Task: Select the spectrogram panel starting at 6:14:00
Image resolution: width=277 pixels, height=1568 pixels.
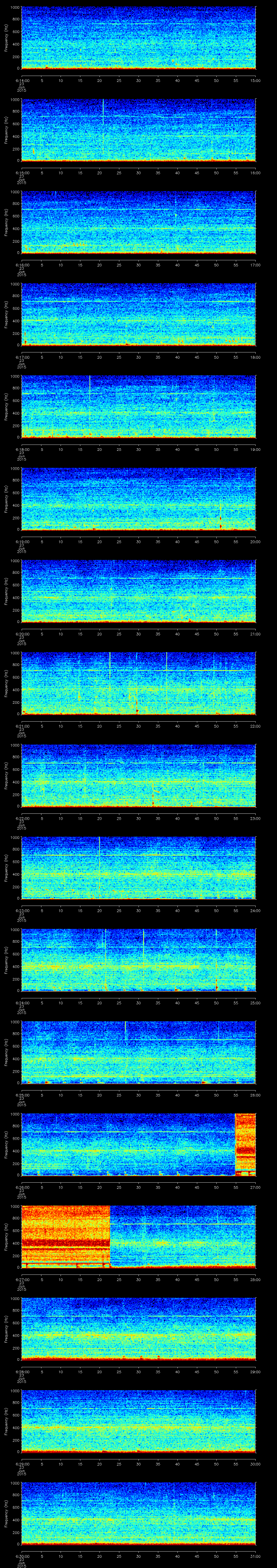Action: tap(139, 38)
